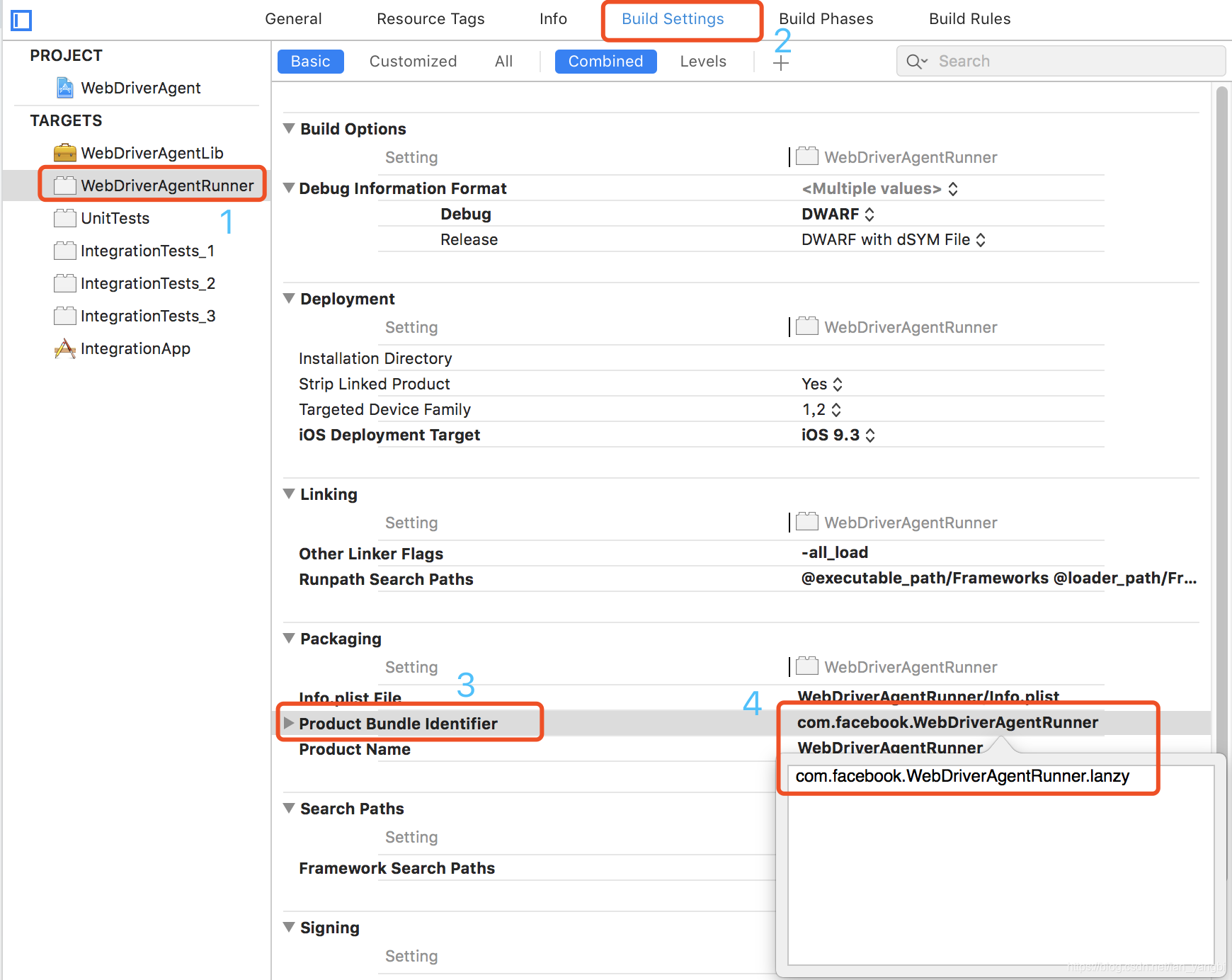Select the Basic settings filter
The image size is (1232, 980).
(311, 62)
